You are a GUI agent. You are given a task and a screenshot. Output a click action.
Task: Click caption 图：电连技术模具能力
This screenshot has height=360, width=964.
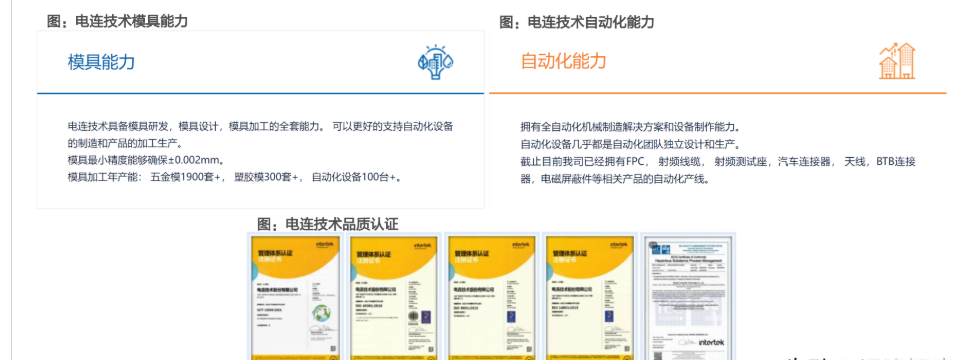click(x=117, y=21)
